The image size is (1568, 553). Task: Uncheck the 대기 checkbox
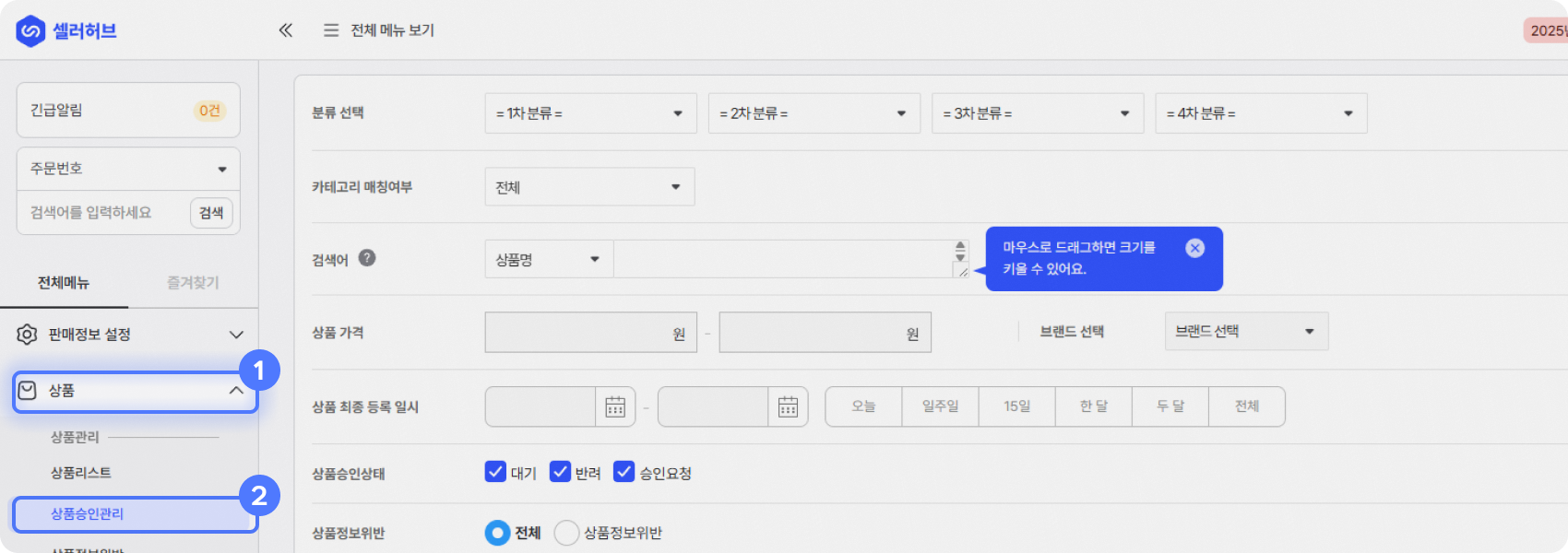pos(495,472)
